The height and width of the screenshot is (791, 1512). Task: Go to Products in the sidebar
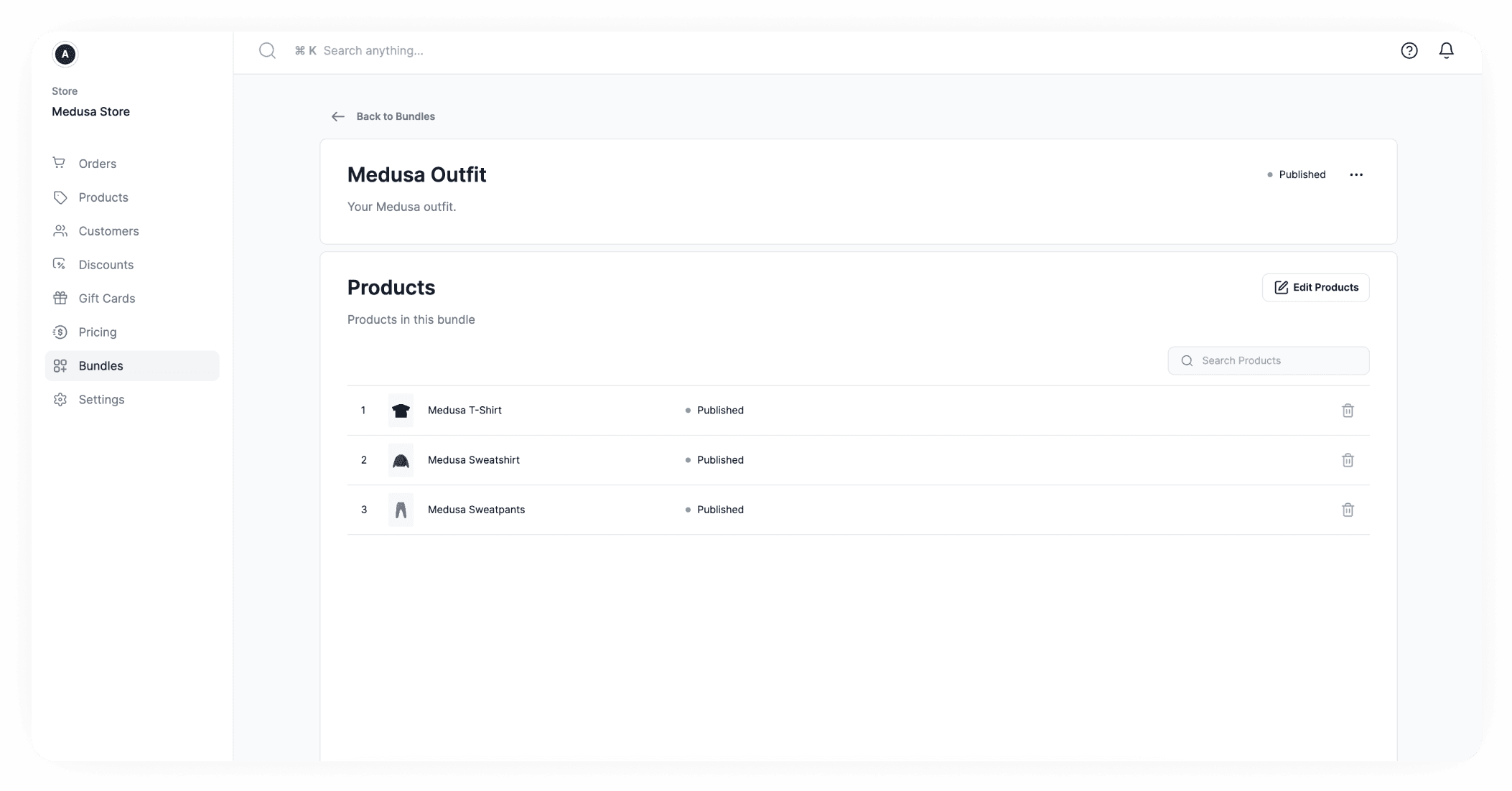[x=103, y=197]
